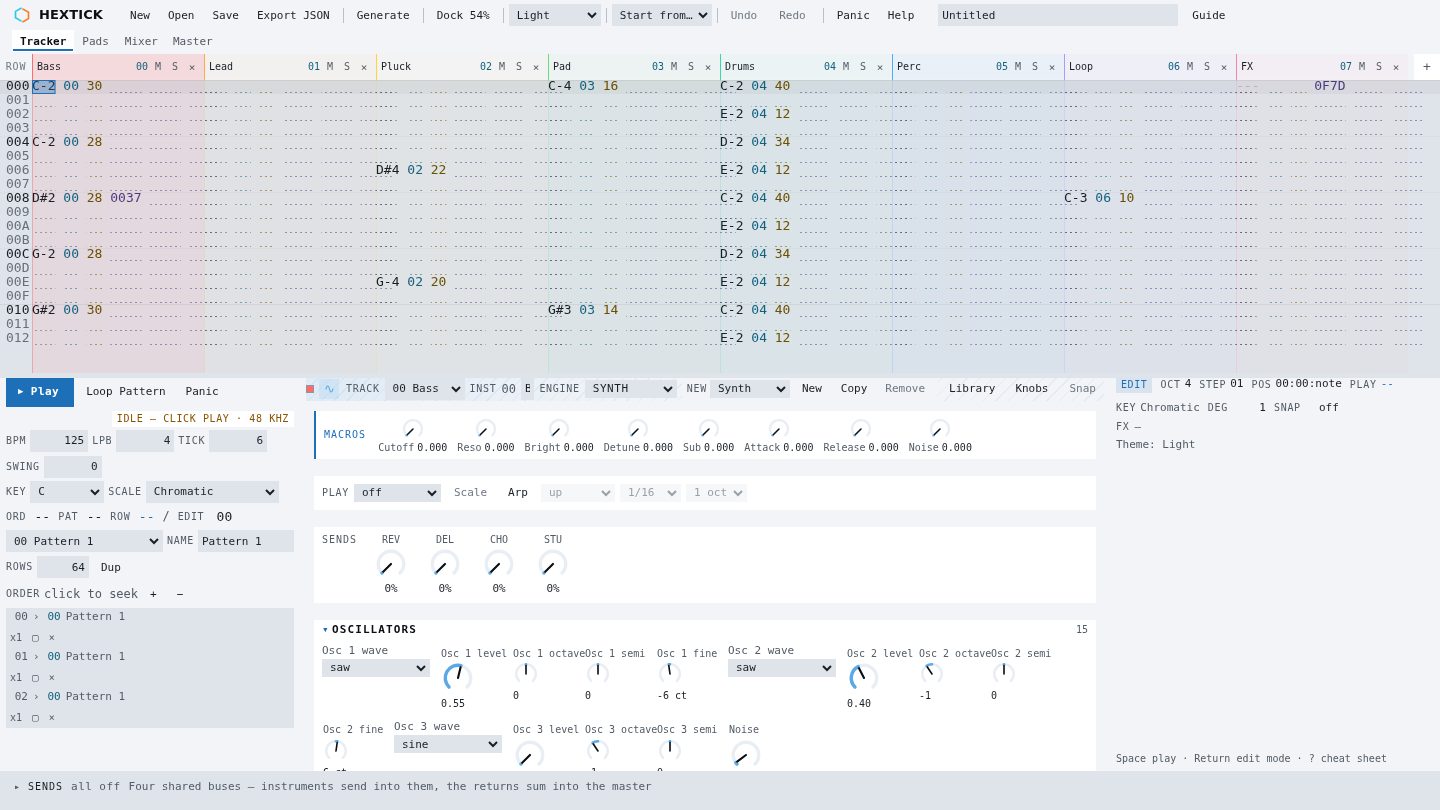Click the DEL send knob
This screenshot has height=810, width=1440.
click(445, 564)
